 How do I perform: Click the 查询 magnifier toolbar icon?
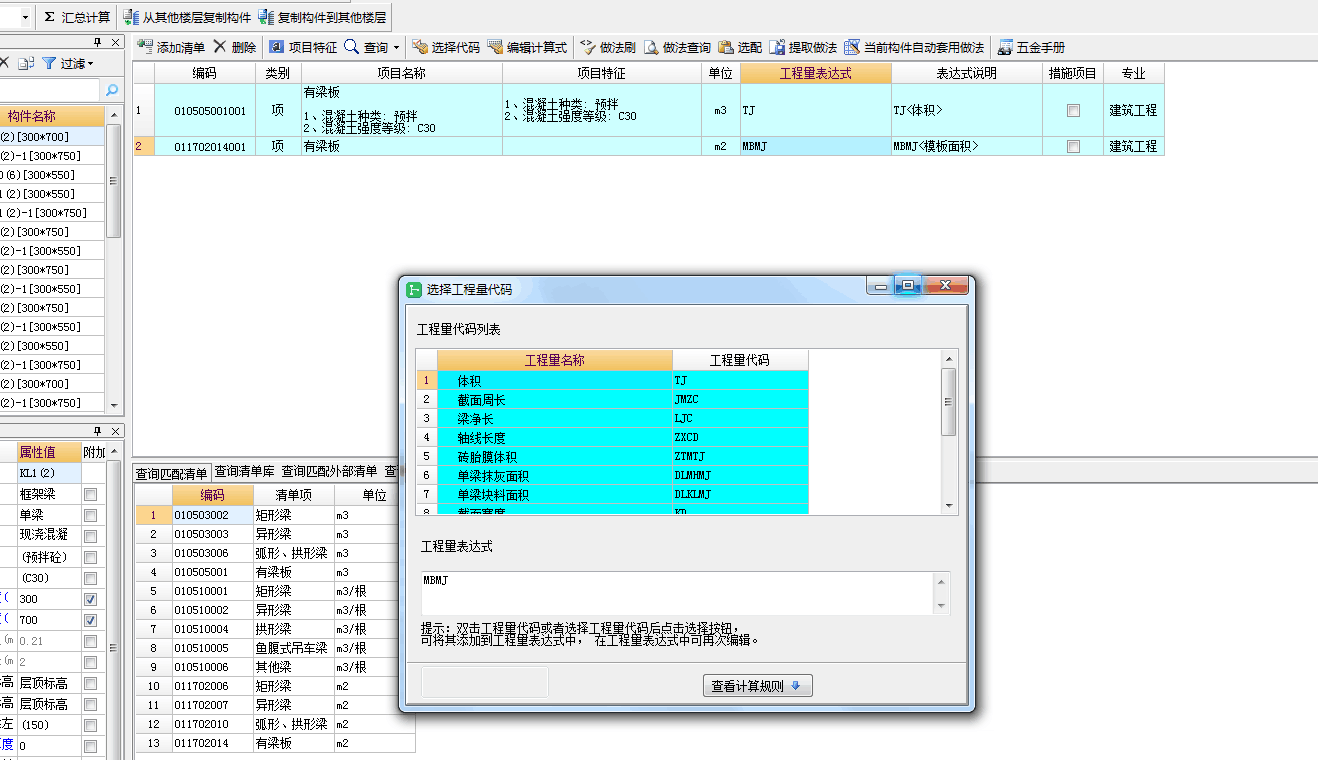(351, 47)
